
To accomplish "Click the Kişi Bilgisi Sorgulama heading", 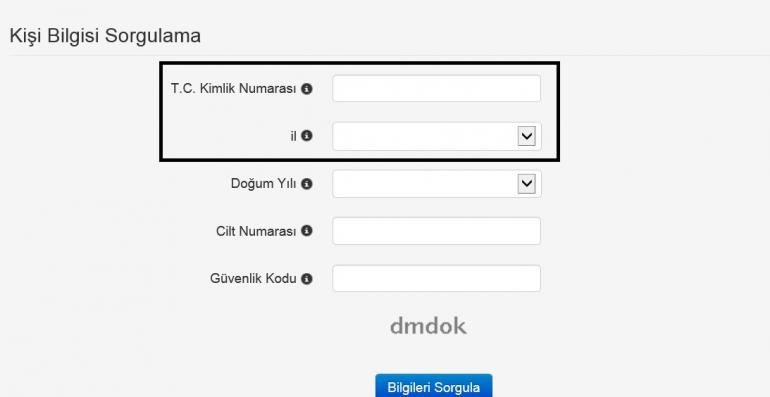I will (x=105, y=36).
